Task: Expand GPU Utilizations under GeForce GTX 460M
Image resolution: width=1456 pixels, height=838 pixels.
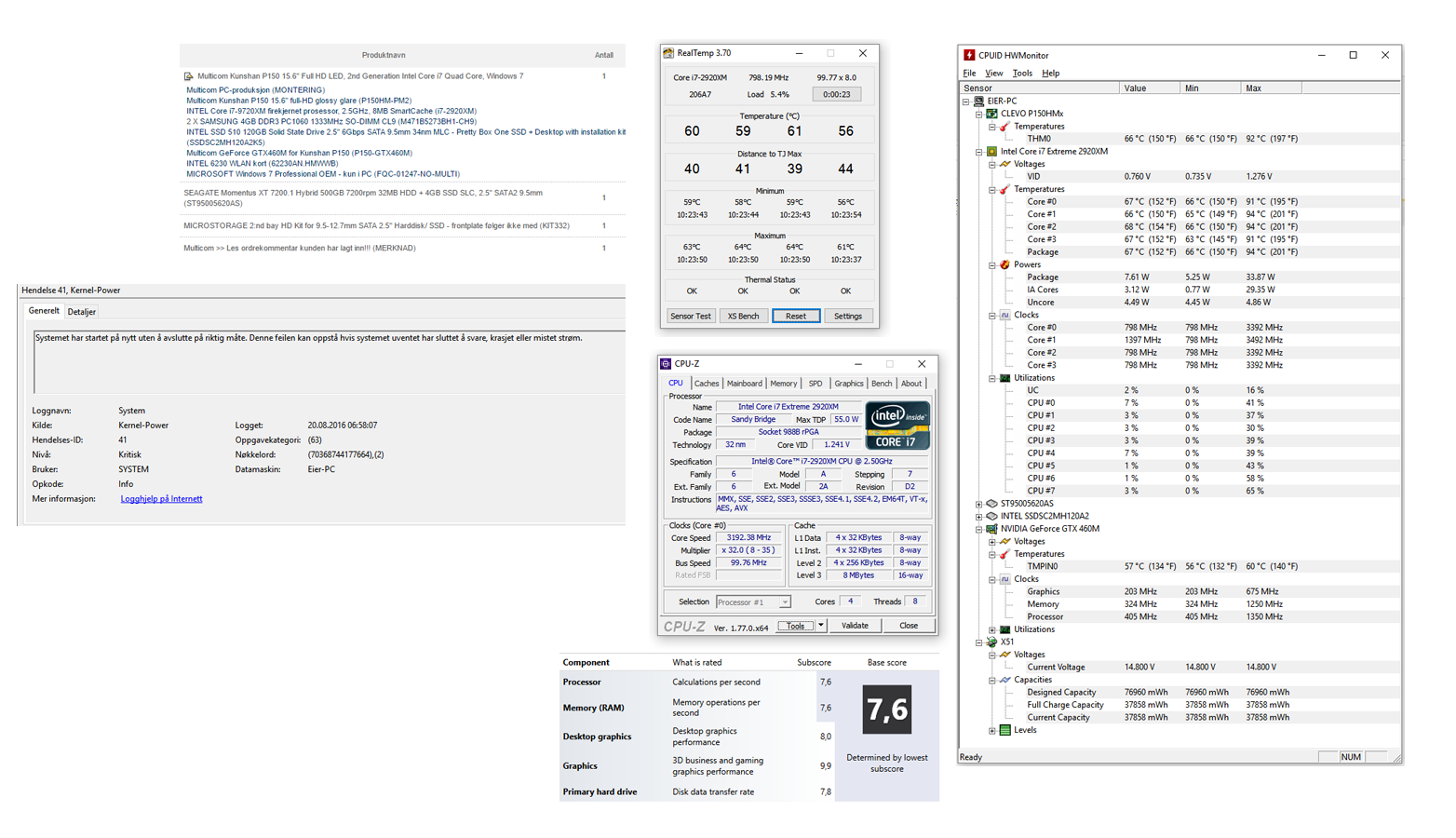Action: pyautogui.click(x=992, y=629)
